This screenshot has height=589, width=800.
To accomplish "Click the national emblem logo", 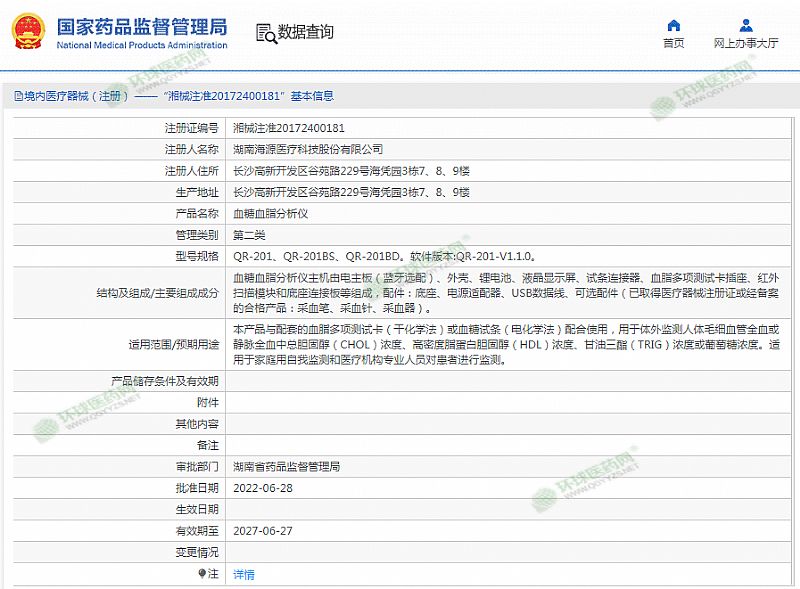I will [28, 32].
